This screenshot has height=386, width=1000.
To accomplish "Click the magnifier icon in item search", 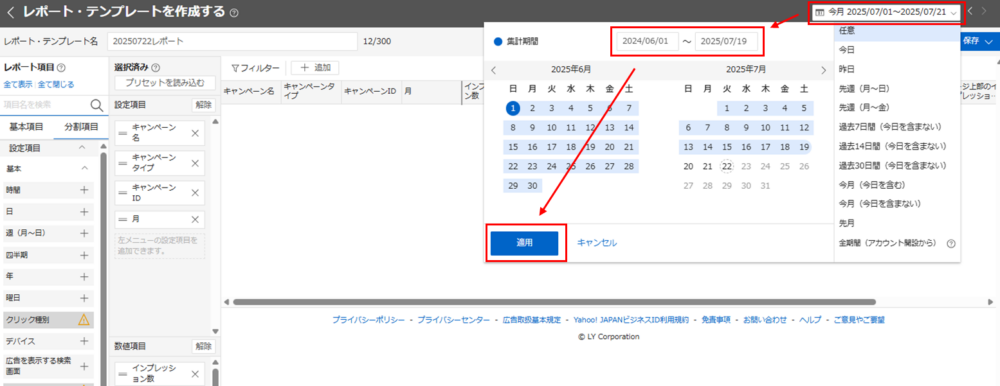I will (97, 105).
